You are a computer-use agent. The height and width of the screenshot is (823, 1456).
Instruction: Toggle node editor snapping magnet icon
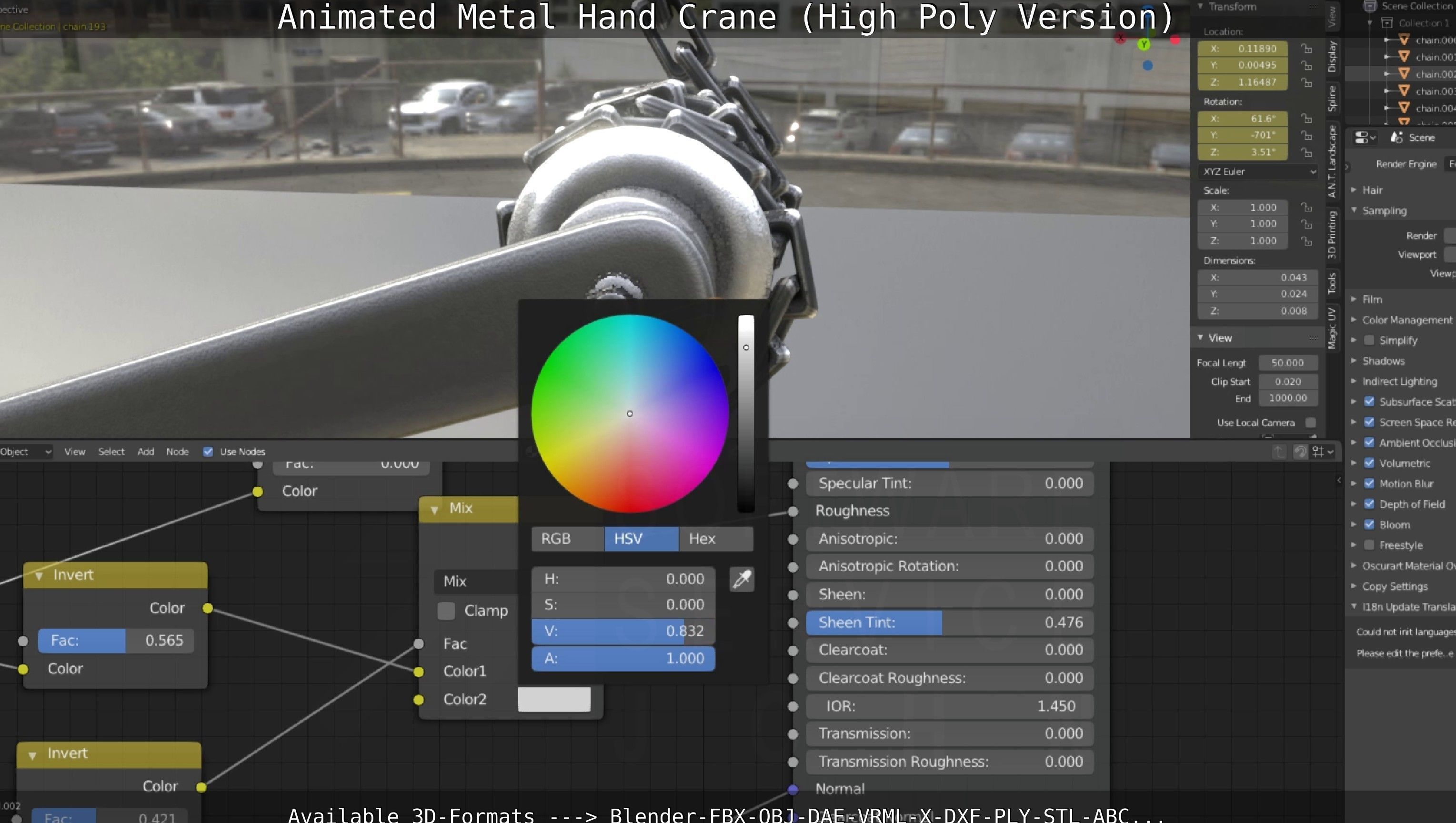[1300, 452]
